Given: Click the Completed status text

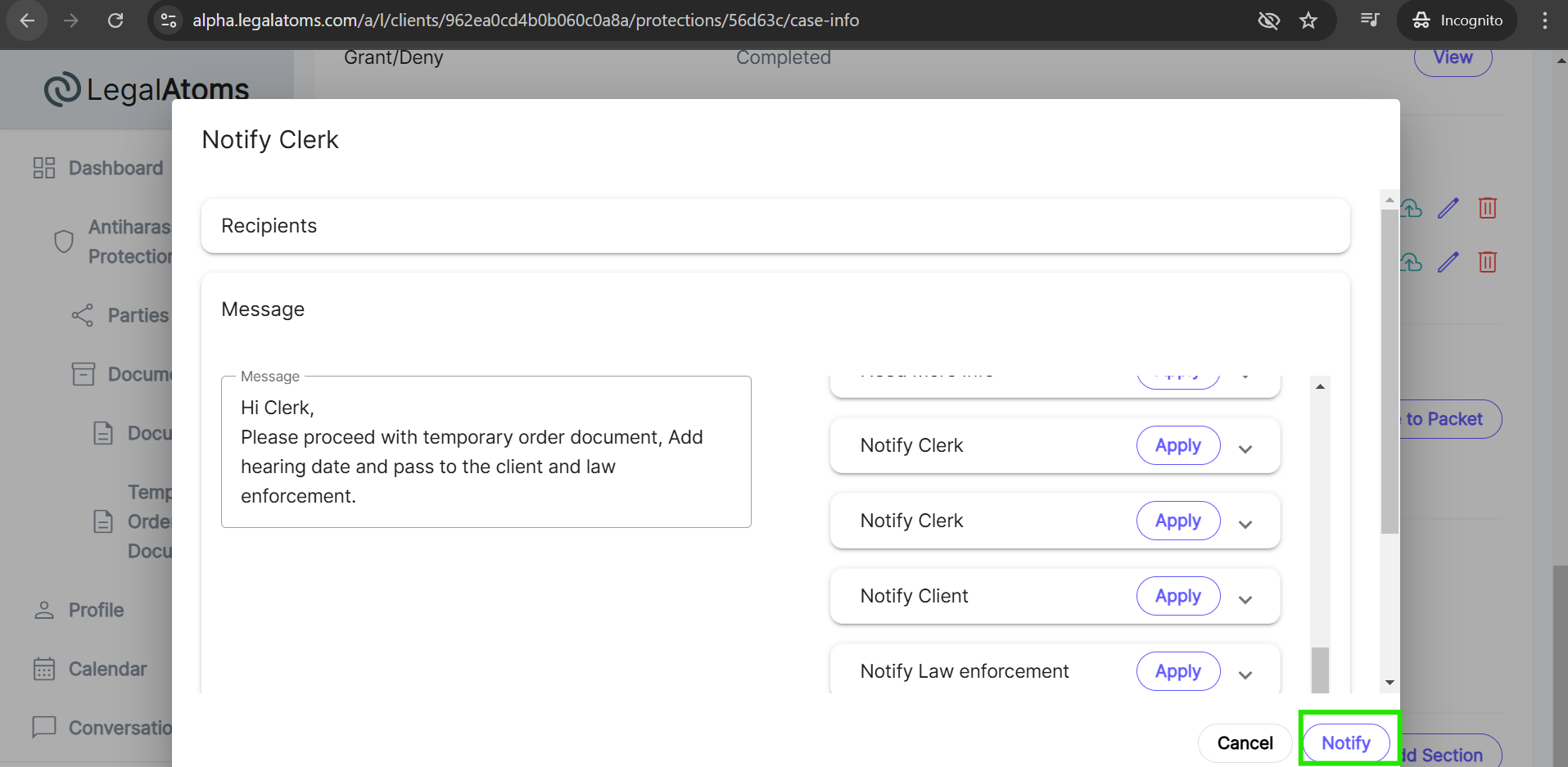Looking at the screenshot, I should (x=784, y=57).
